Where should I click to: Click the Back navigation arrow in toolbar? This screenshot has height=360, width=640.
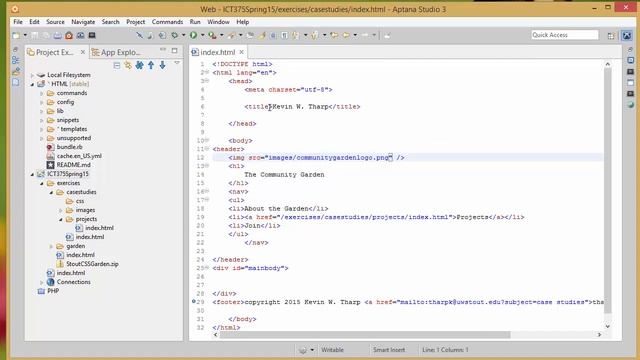tap(334, 36)
